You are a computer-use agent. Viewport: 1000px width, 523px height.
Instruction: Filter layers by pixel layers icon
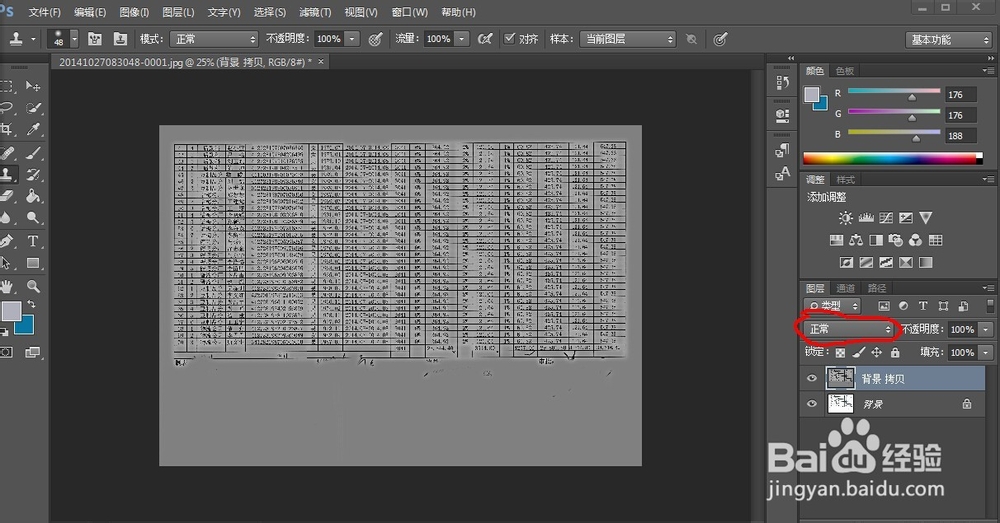click(x=883, y=306)
